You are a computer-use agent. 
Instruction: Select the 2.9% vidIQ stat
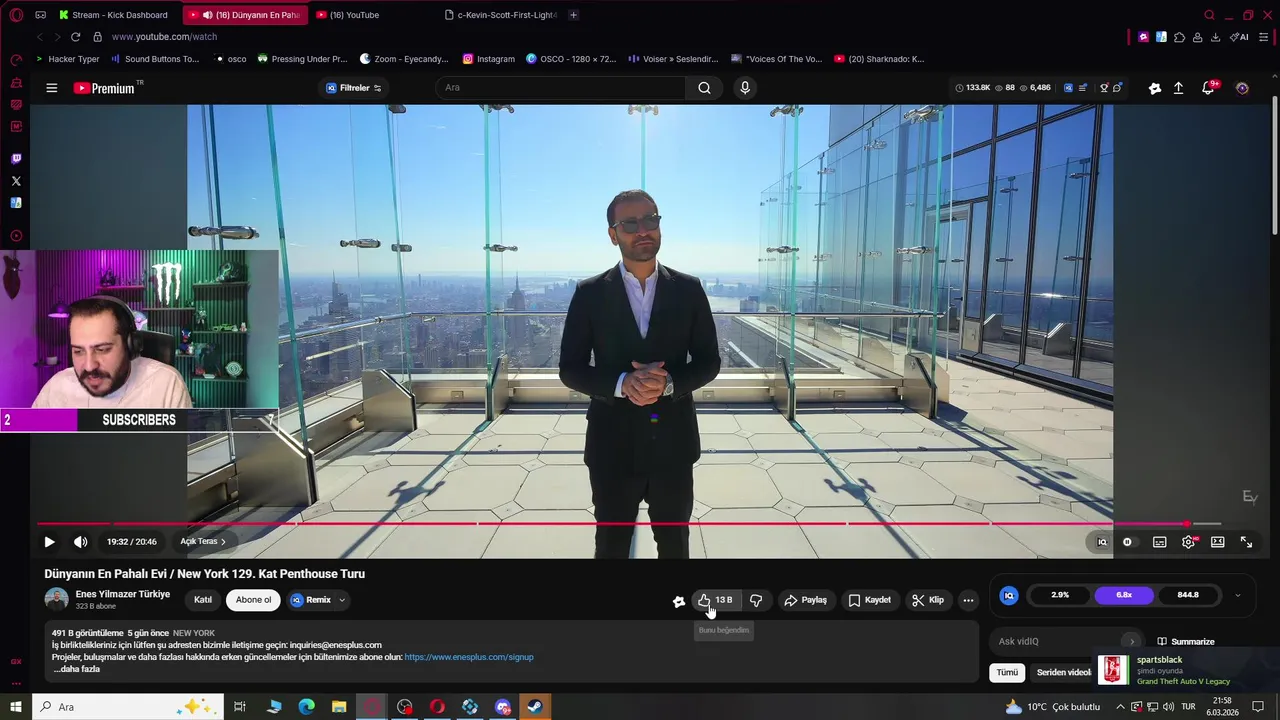pos(1060,595)
